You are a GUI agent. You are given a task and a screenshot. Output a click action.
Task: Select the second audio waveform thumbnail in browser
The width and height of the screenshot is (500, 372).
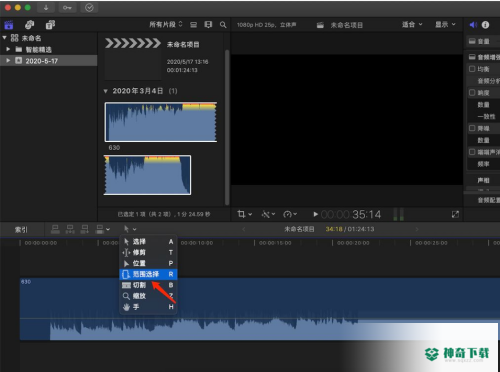pyautogui.click(x=147, y=175)
